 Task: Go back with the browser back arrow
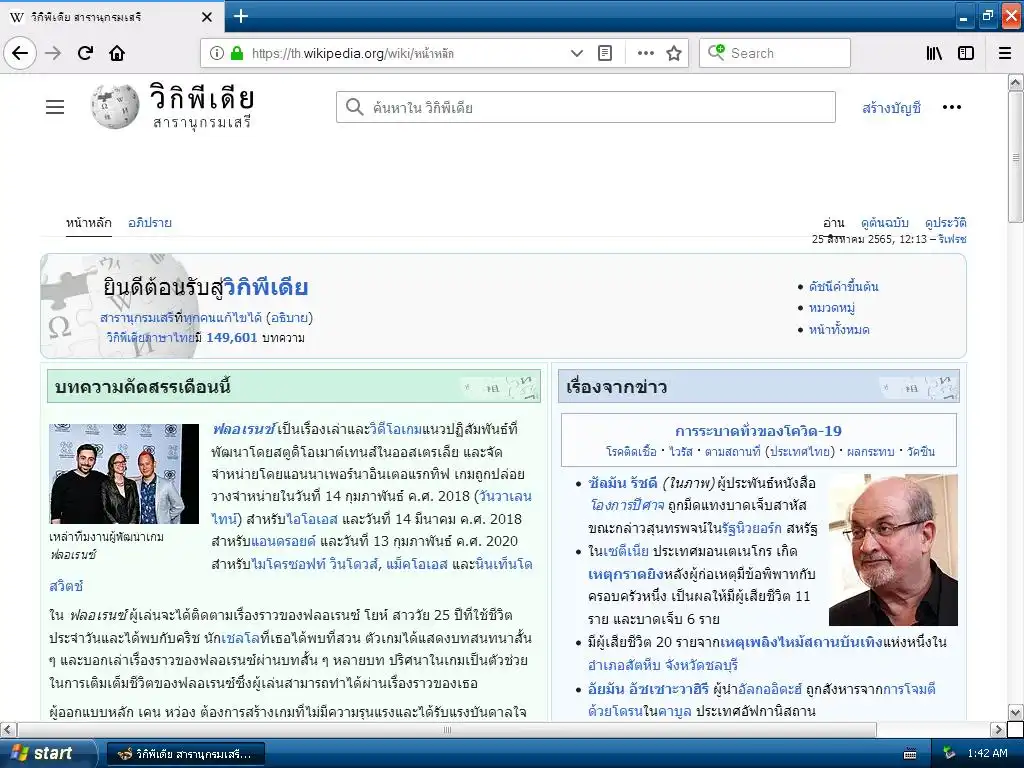coord(20,53)
